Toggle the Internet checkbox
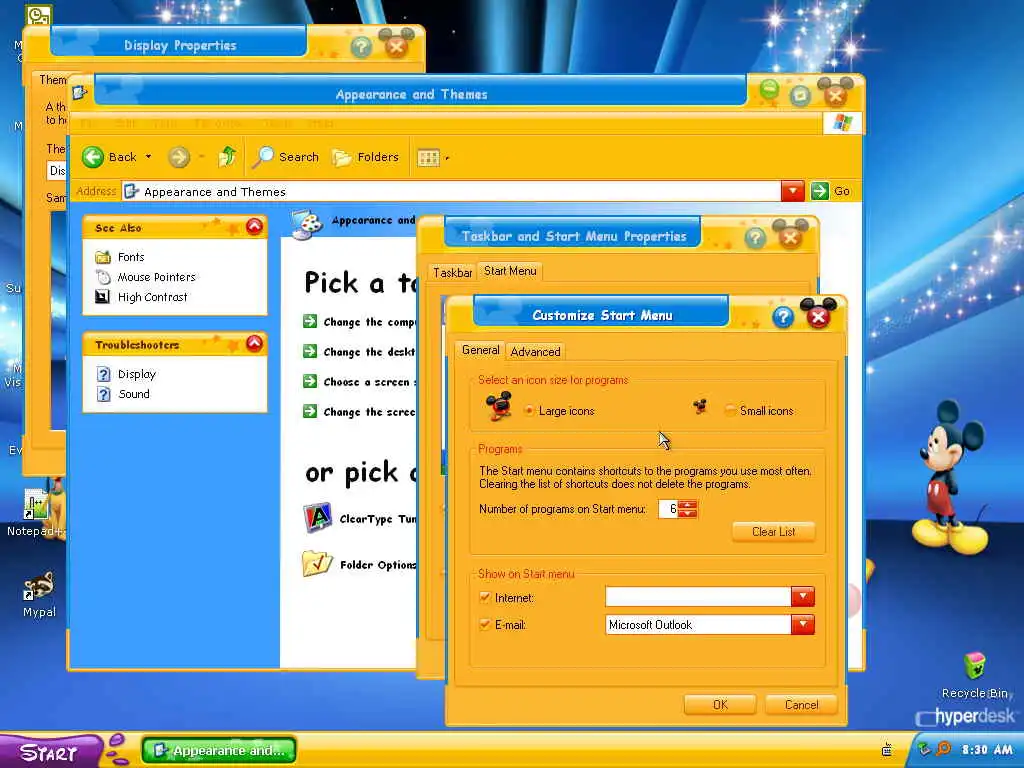This screenshot has width=1024, height=768. [485, 598]
